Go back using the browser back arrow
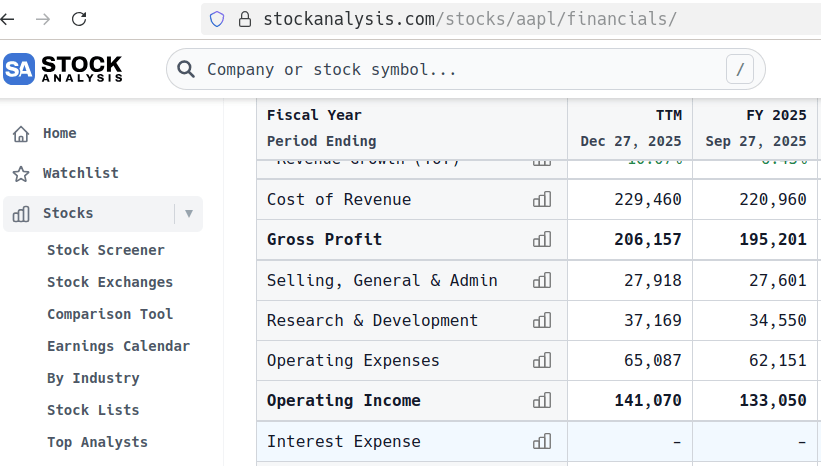The width and height of the screenshot is (821, 466). [7, 19]
